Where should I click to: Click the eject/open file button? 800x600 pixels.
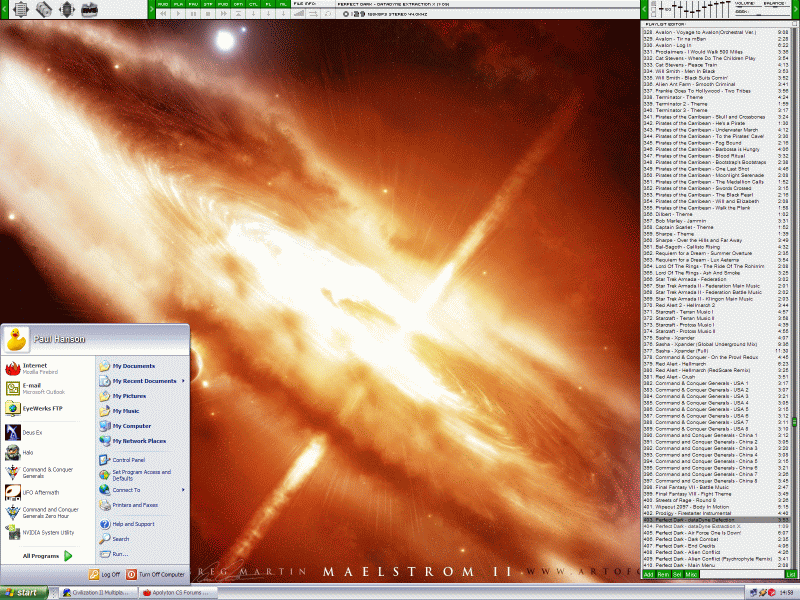pyautogui.click(x=238, y=14)
